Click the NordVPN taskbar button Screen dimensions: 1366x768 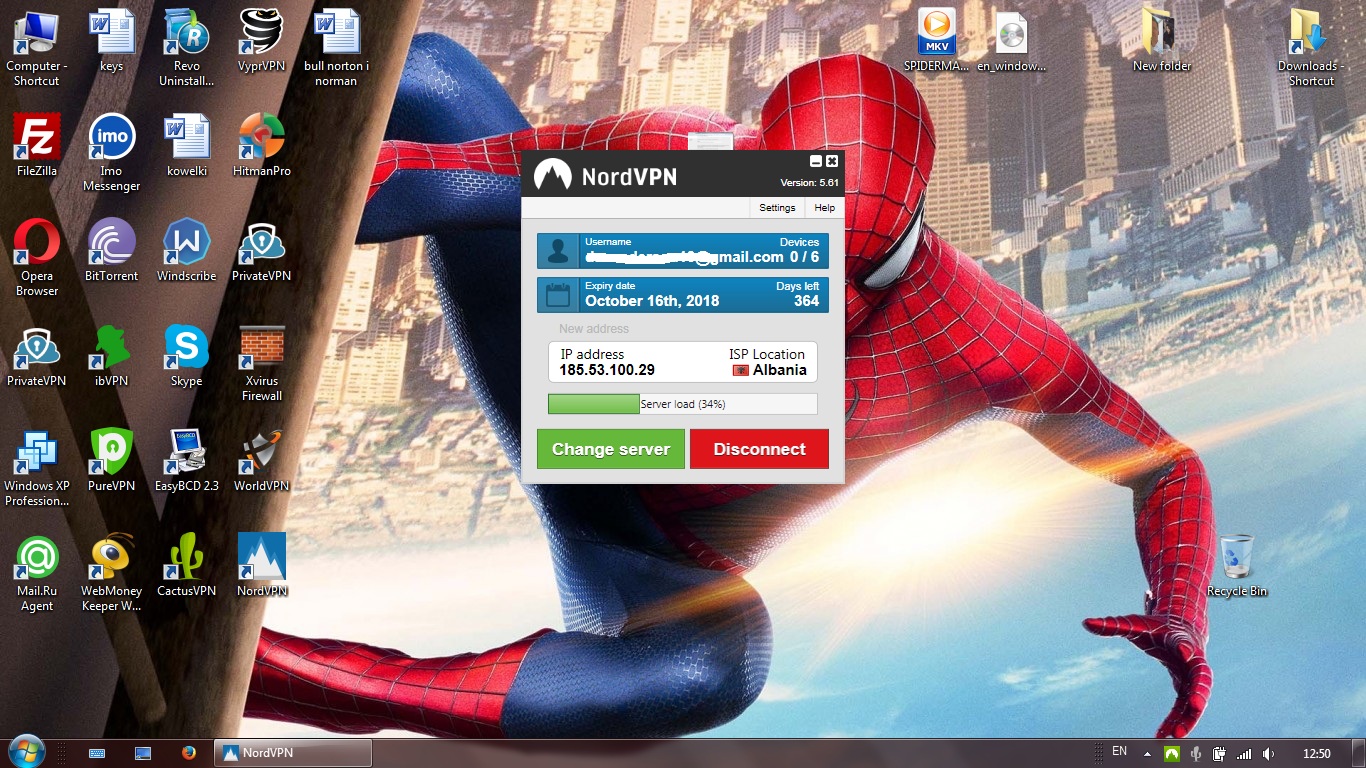tap(293, 753)
